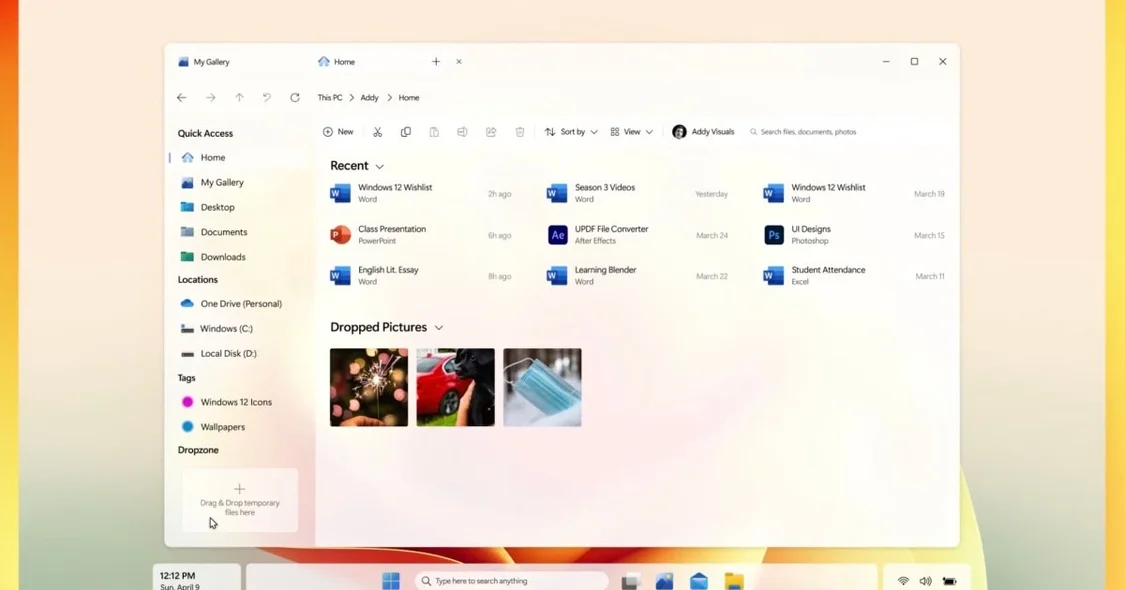Collapse the Recent section chevron

pos(380,167)
